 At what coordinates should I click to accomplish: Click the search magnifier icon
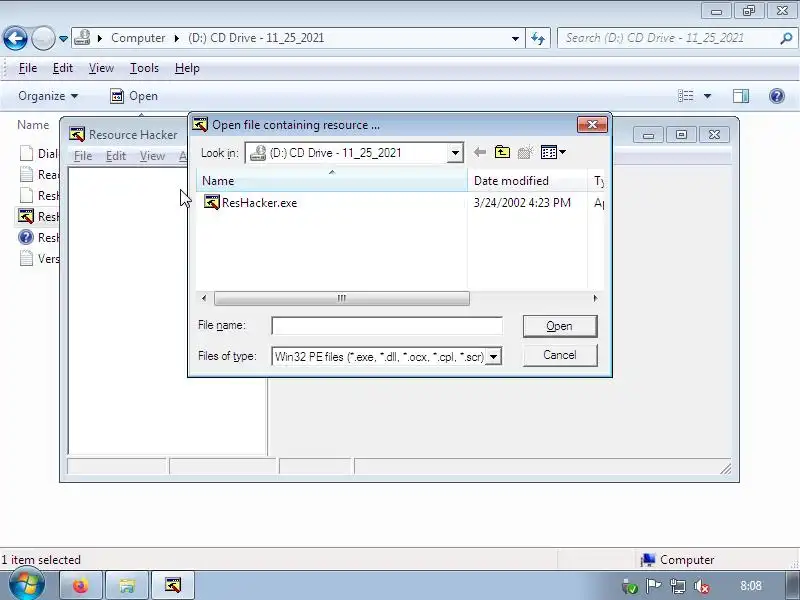pos(786,38)
